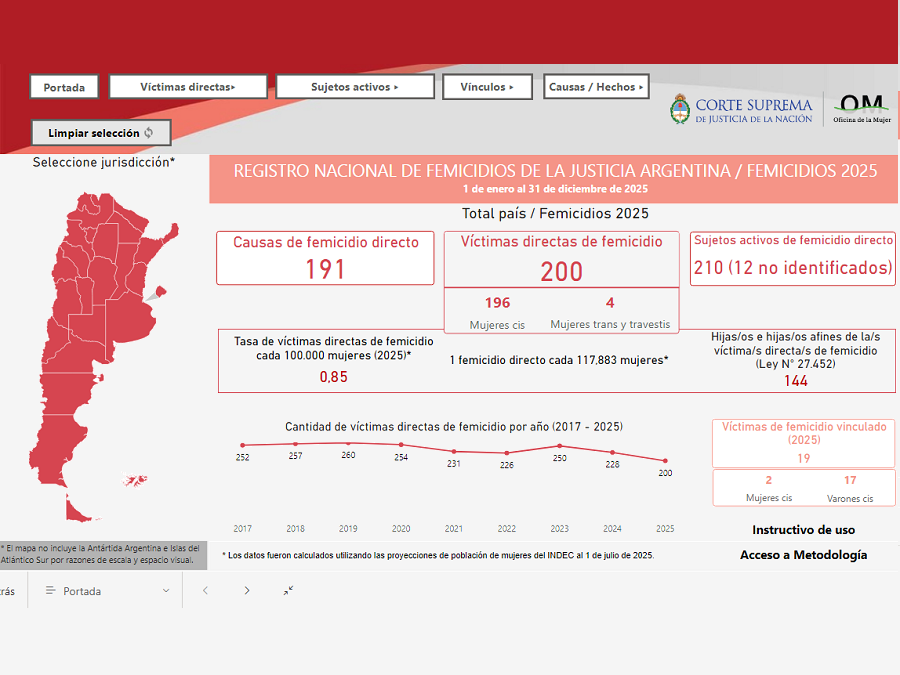Viewport: 900px width, 675px height.
Task: Click the 2023 data point labeled 250
Action: click(x=560, y=446)
